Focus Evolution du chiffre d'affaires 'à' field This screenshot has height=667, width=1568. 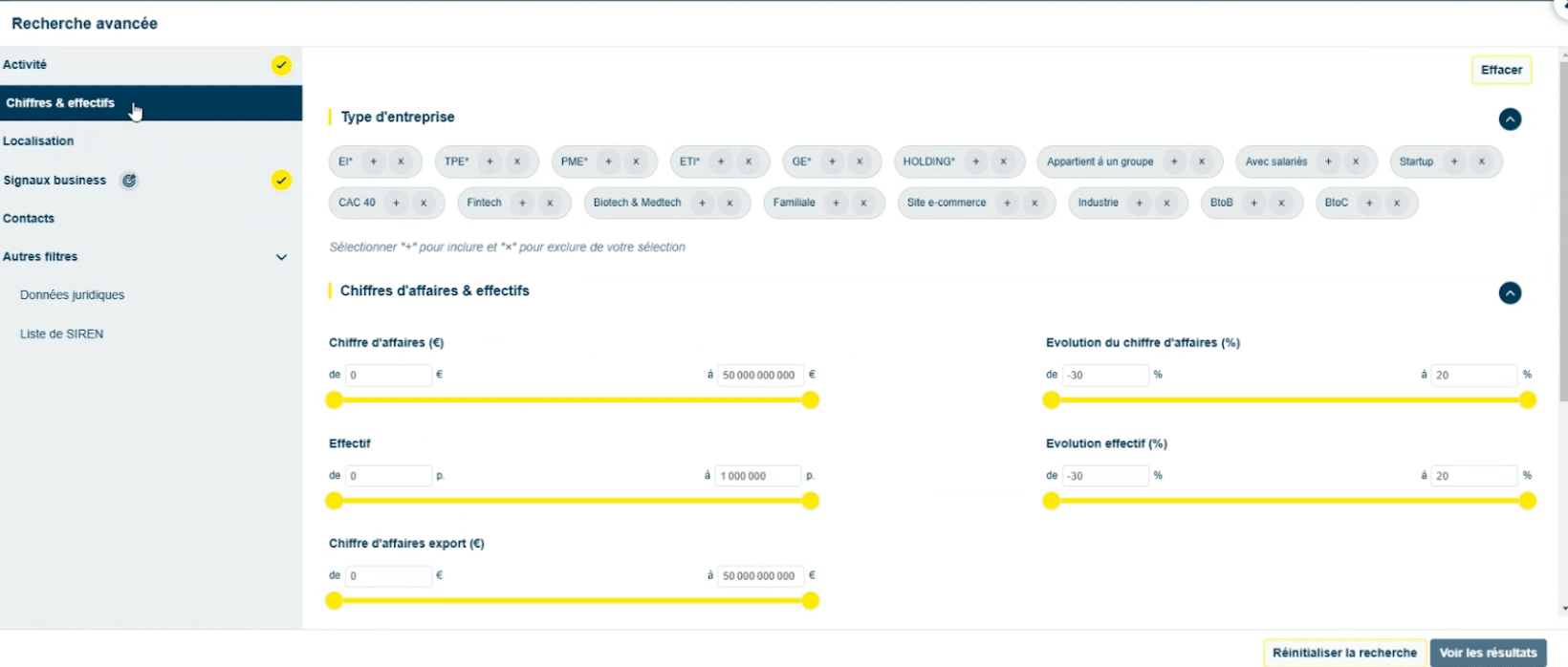pyautogui.click(x=1474, y=376)
